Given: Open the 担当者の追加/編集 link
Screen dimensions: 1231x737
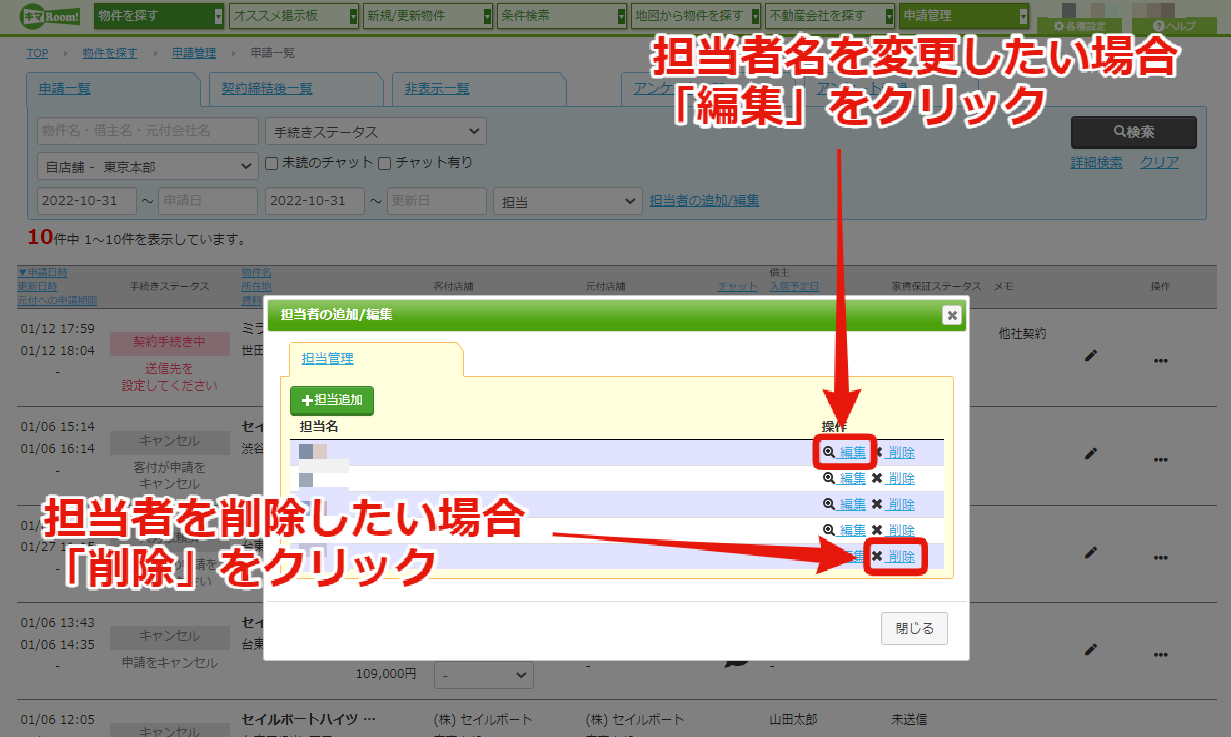Looking at the screenshot, I should click(704, 200).
